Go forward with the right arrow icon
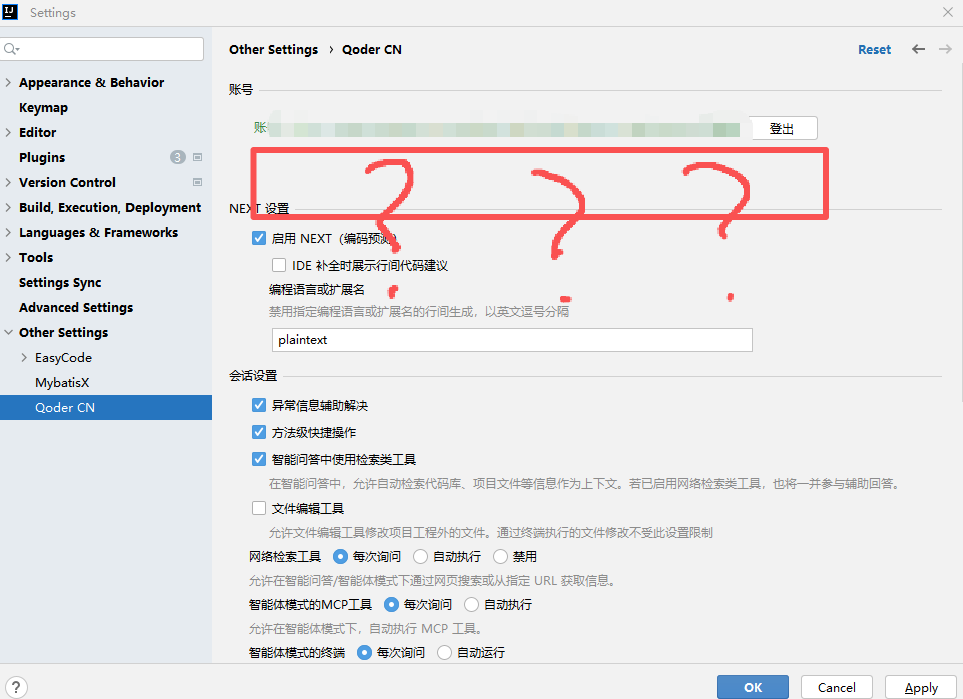Screen dimensions: 963x699 tap(945, 49)
